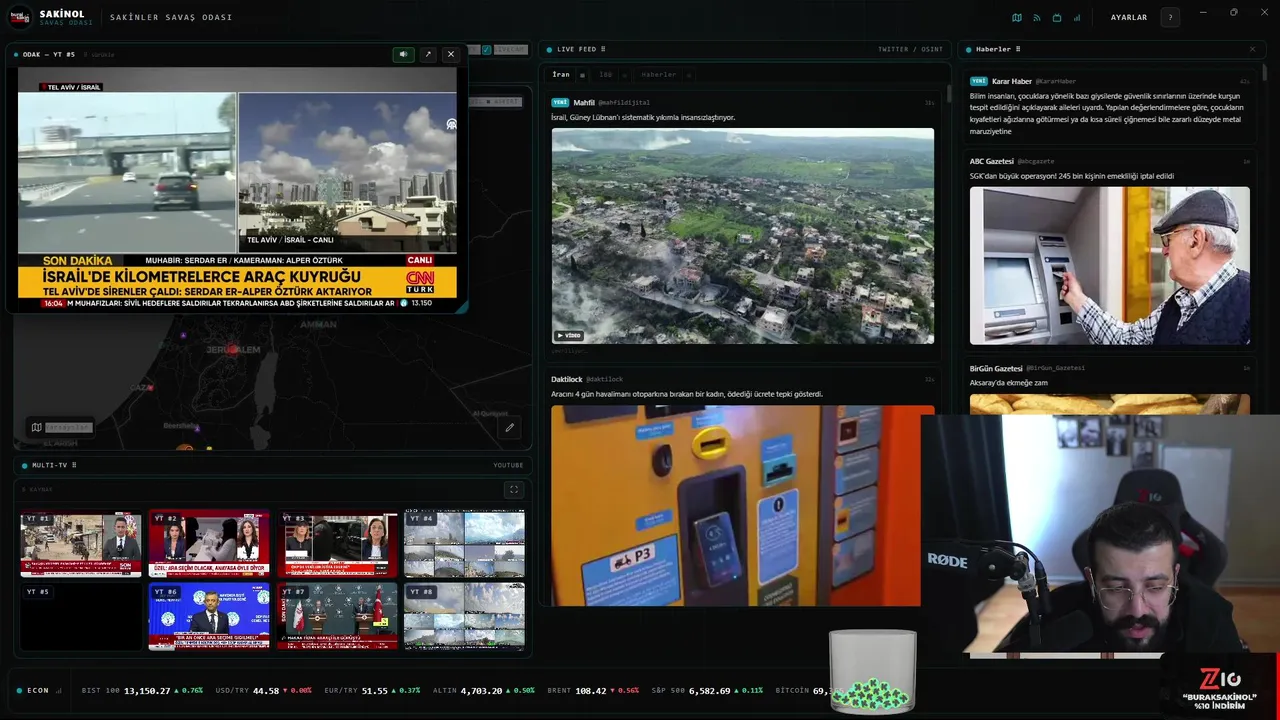Click the BRENT ticker value
The height and width of the screenshot is (720, 1280).
591,690
